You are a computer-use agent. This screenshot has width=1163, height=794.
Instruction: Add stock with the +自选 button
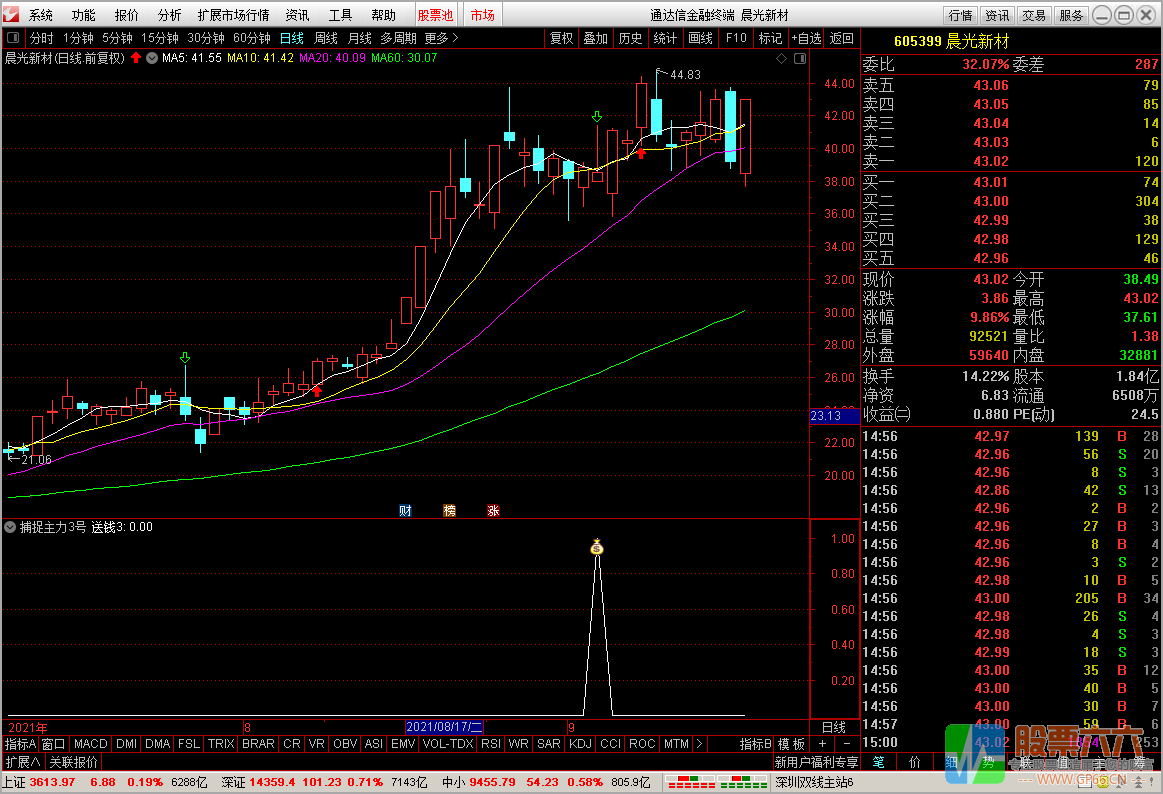coord(806,38)
